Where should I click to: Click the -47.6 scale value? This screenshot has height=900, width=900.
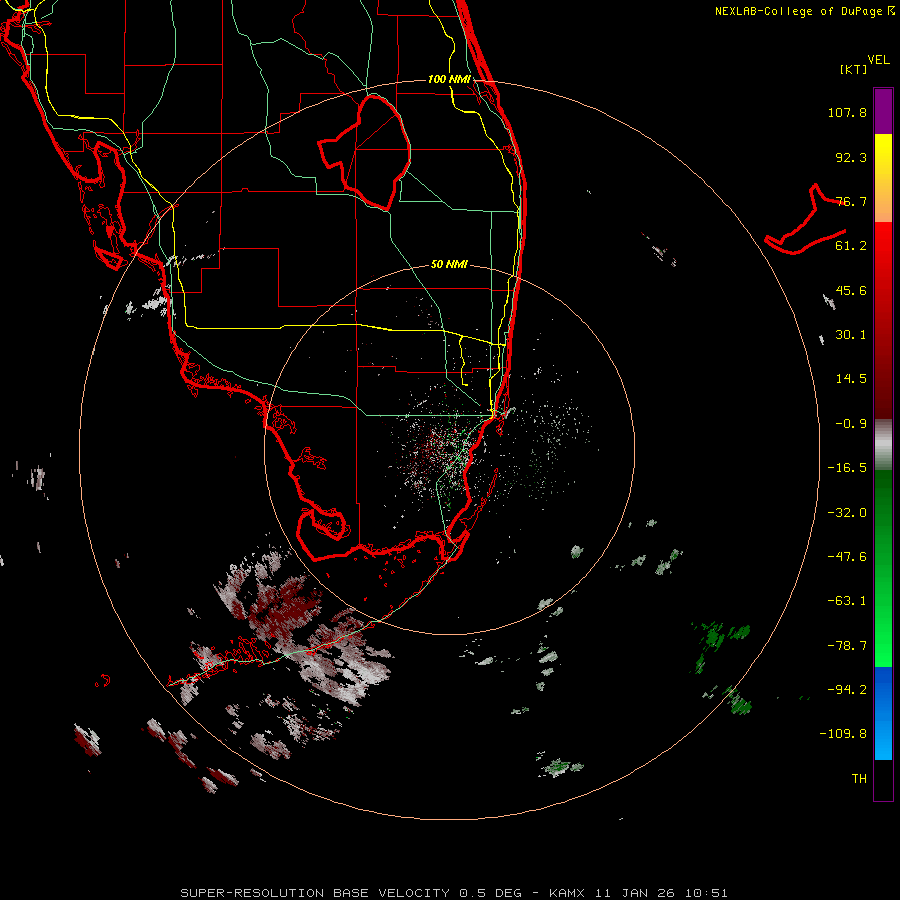[847, 557]
